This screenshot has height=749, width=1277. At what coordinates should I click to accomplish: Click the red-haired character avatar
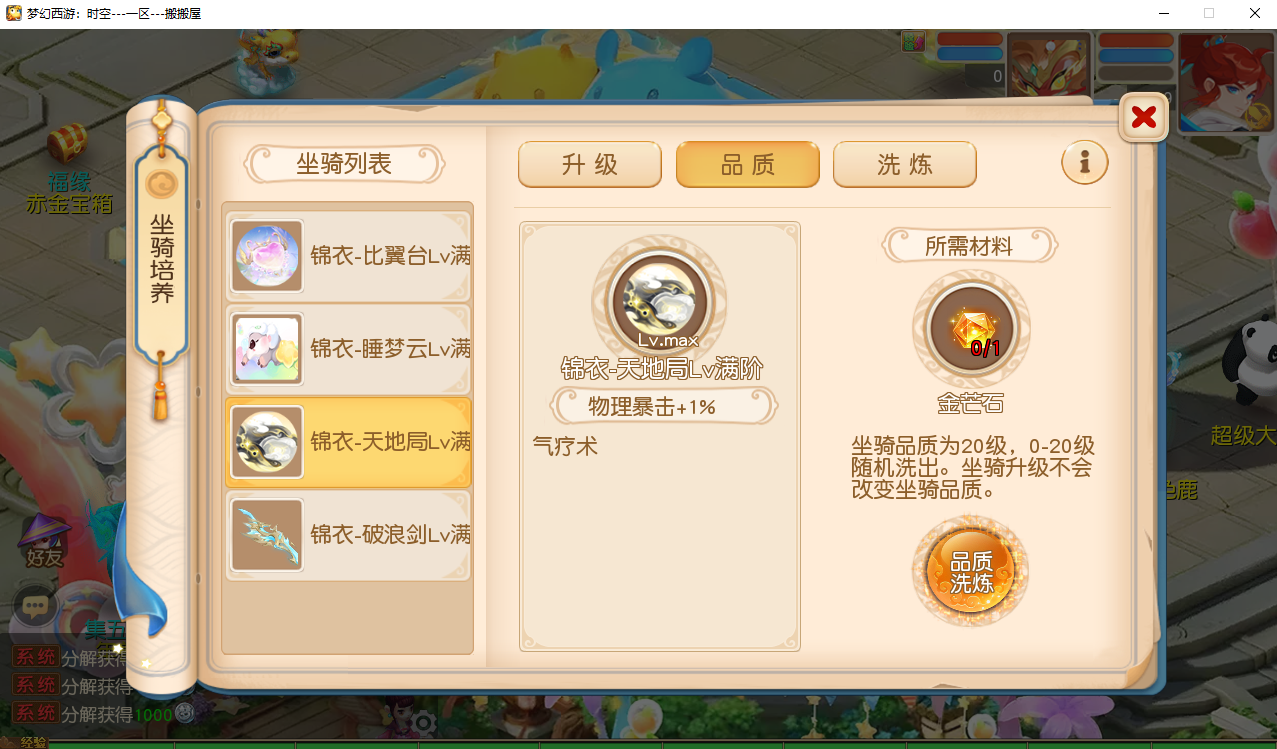pyautogui.click(x=1226, y=83)
